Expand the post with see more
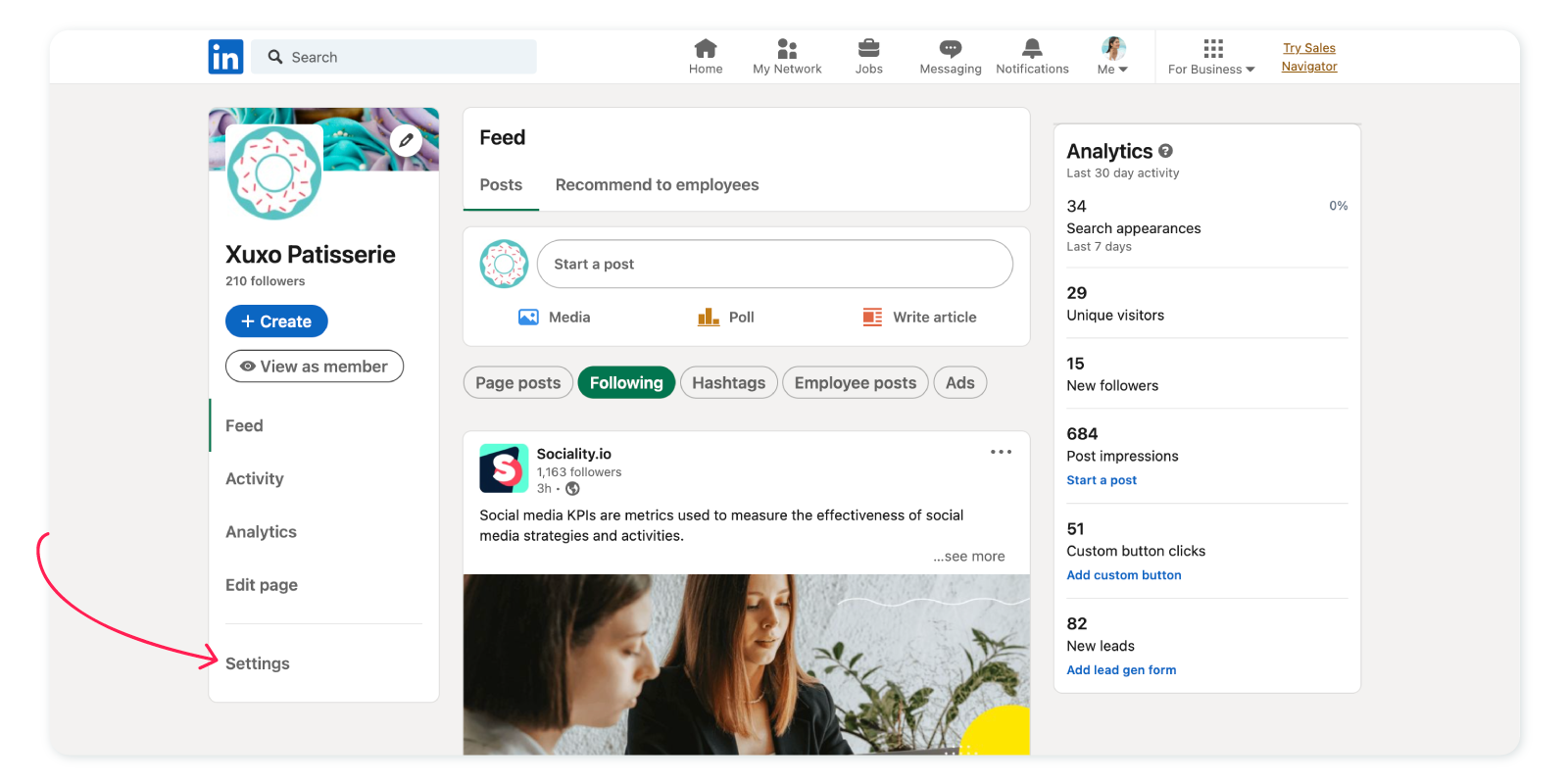Image resolution: width=1568 pixels, height=784 pixels. pyautogui.click(x=969, y=556)
